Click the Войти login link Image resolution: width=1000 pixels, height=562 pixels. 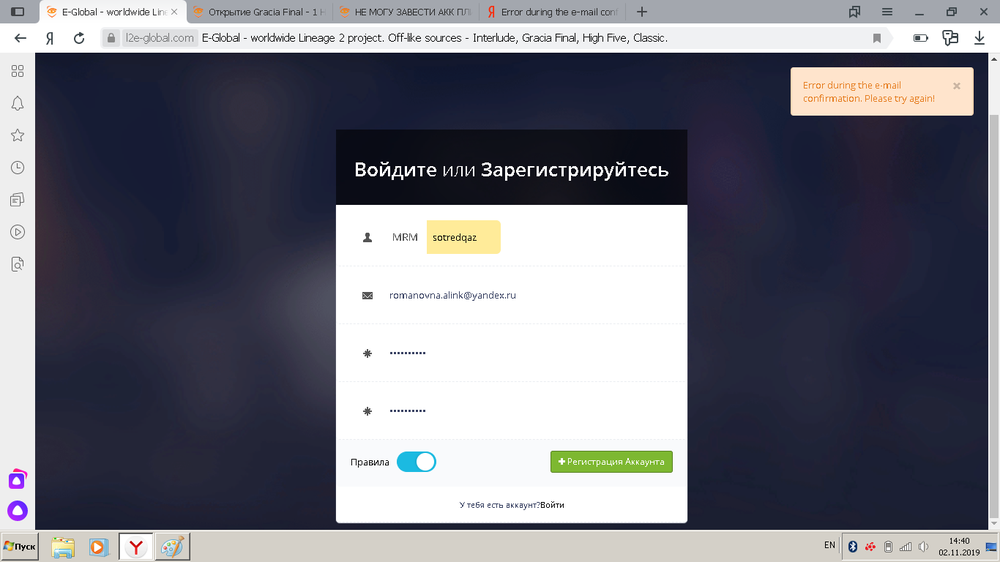[x=552, y=505]
